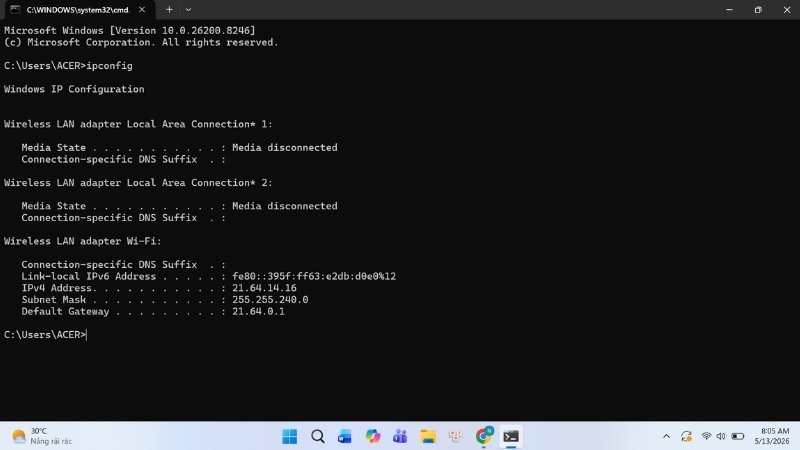Click the IPv4 address 21.64.14.16

(x=264, y=288)
